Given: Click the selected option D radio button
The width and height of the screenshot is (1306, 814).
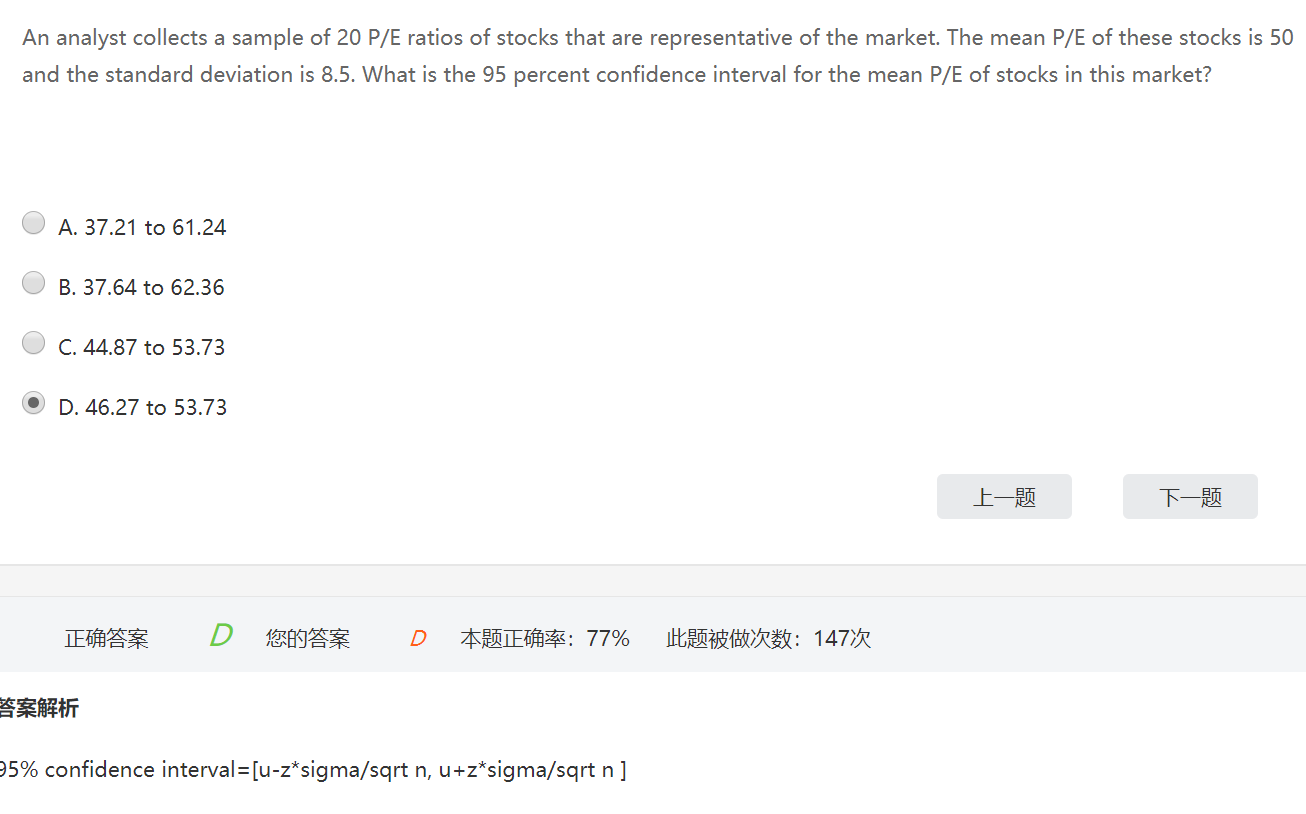Looking at the screenshot, I should (34, 403).
